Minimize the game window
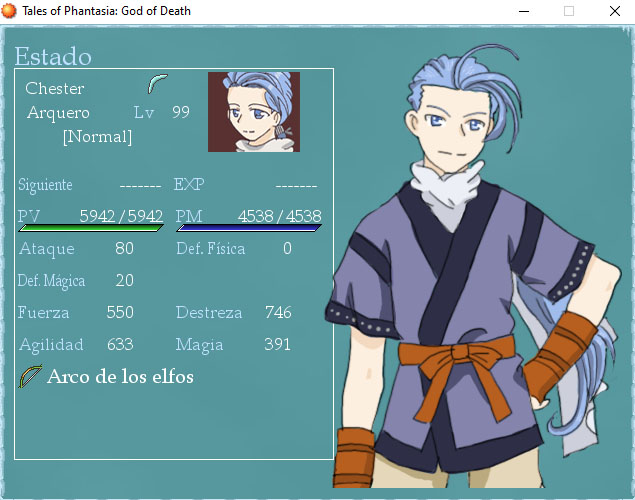The width and height of the screenshot is (635, 500). (524, 11)
